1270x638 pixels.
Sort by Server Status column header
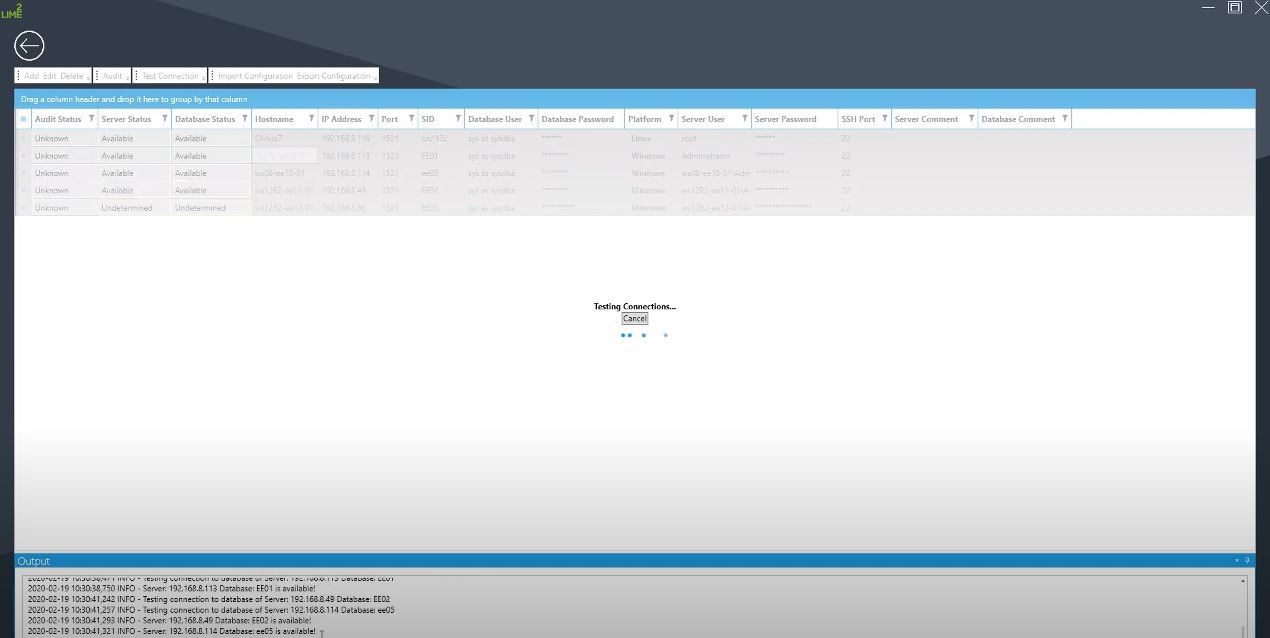126,119
